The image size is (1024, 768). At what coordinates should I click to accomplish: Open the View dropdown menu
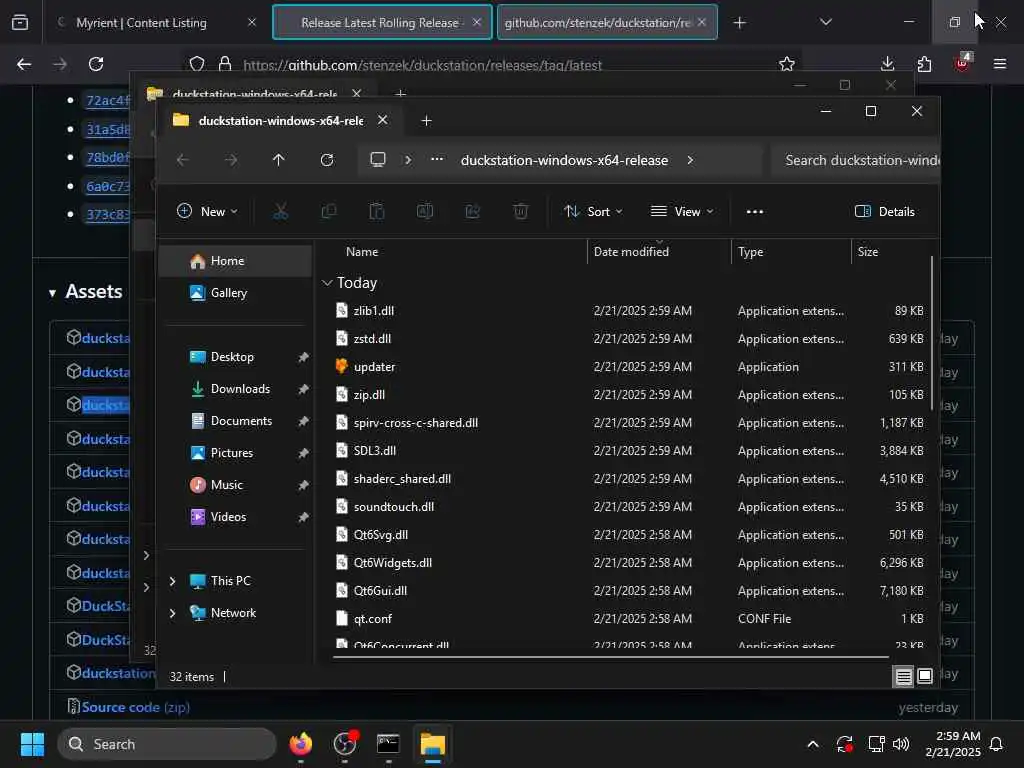click(x=682, y=212)
